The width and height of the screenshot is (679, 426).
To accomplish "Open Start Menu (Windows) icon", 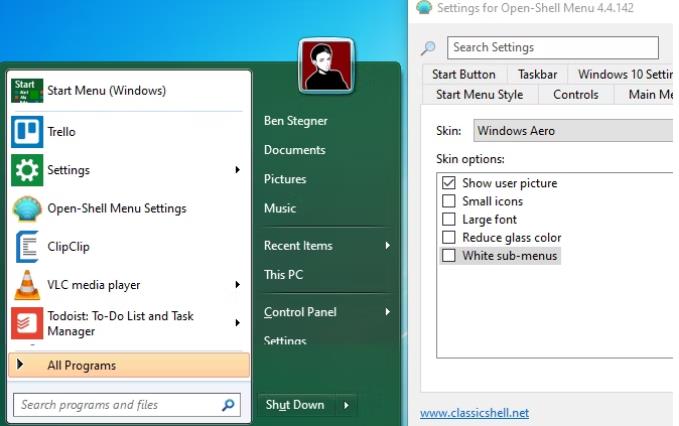I will [x=27, y=90].
